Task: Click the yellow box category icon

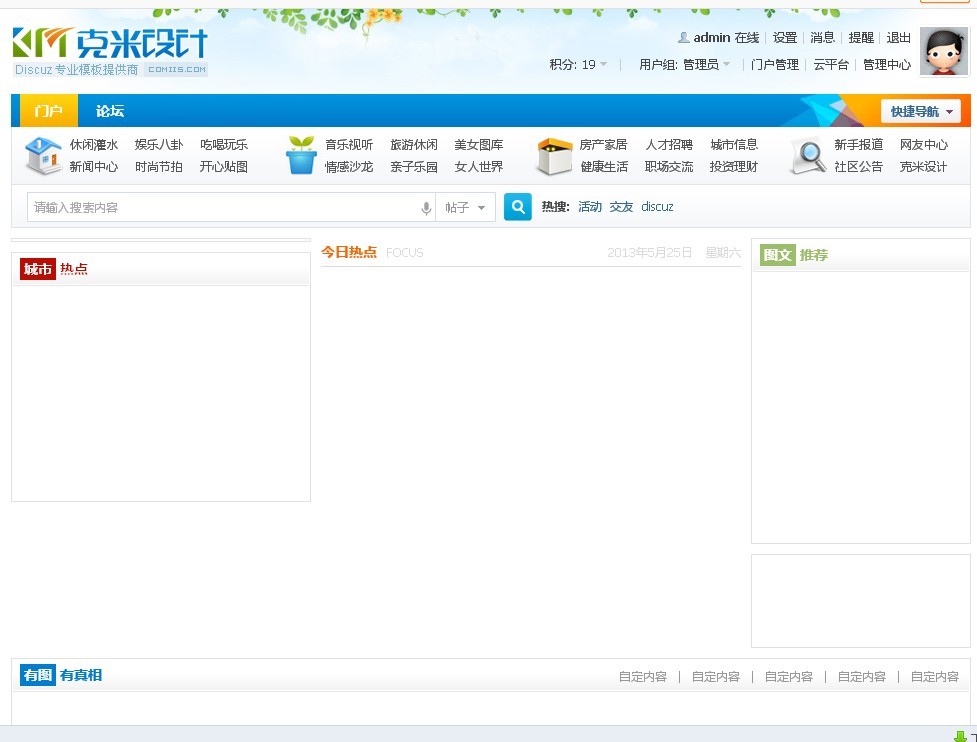Action: click(554, 156)
